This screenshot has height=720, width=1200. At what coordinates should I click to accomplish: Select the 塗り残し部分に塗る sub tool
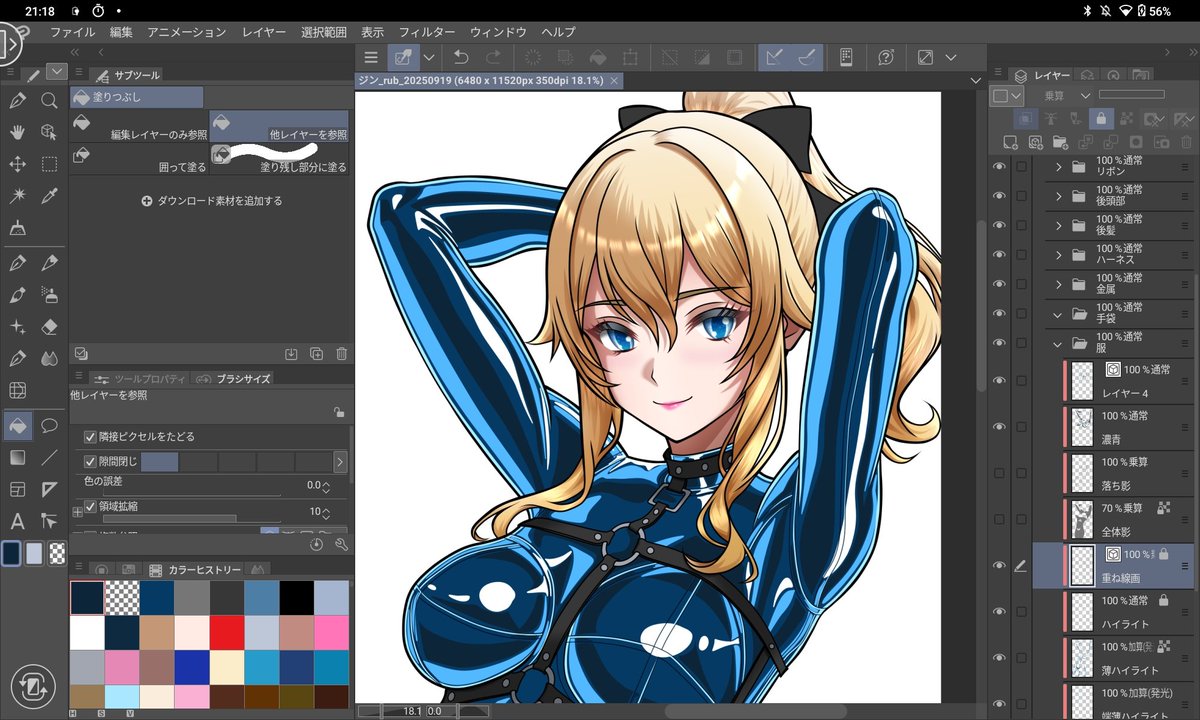point(280,159)
